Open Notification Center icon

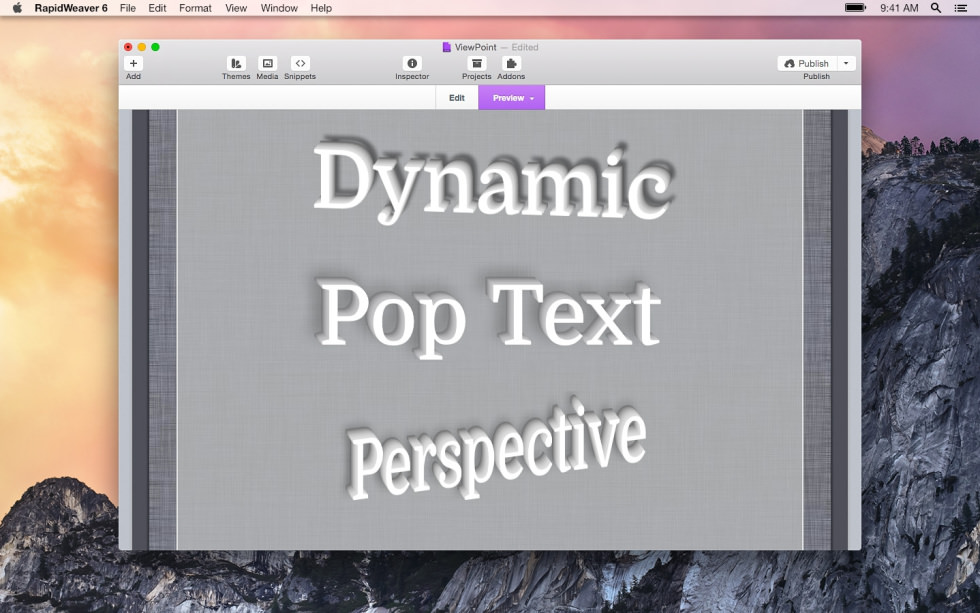coord(961,8)
